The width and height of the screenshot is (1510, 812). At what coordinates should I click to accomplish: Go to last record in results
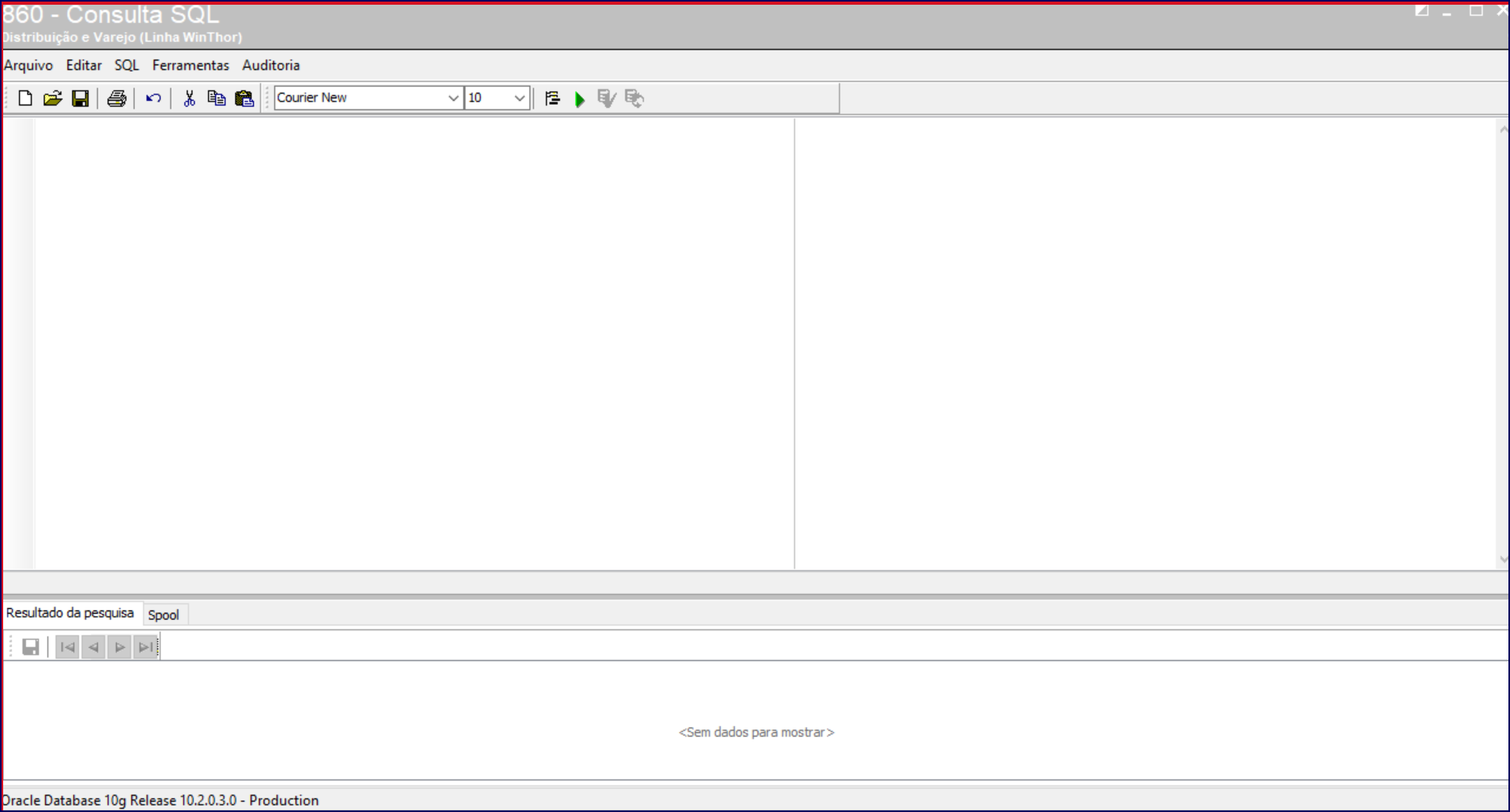(146, 647)
